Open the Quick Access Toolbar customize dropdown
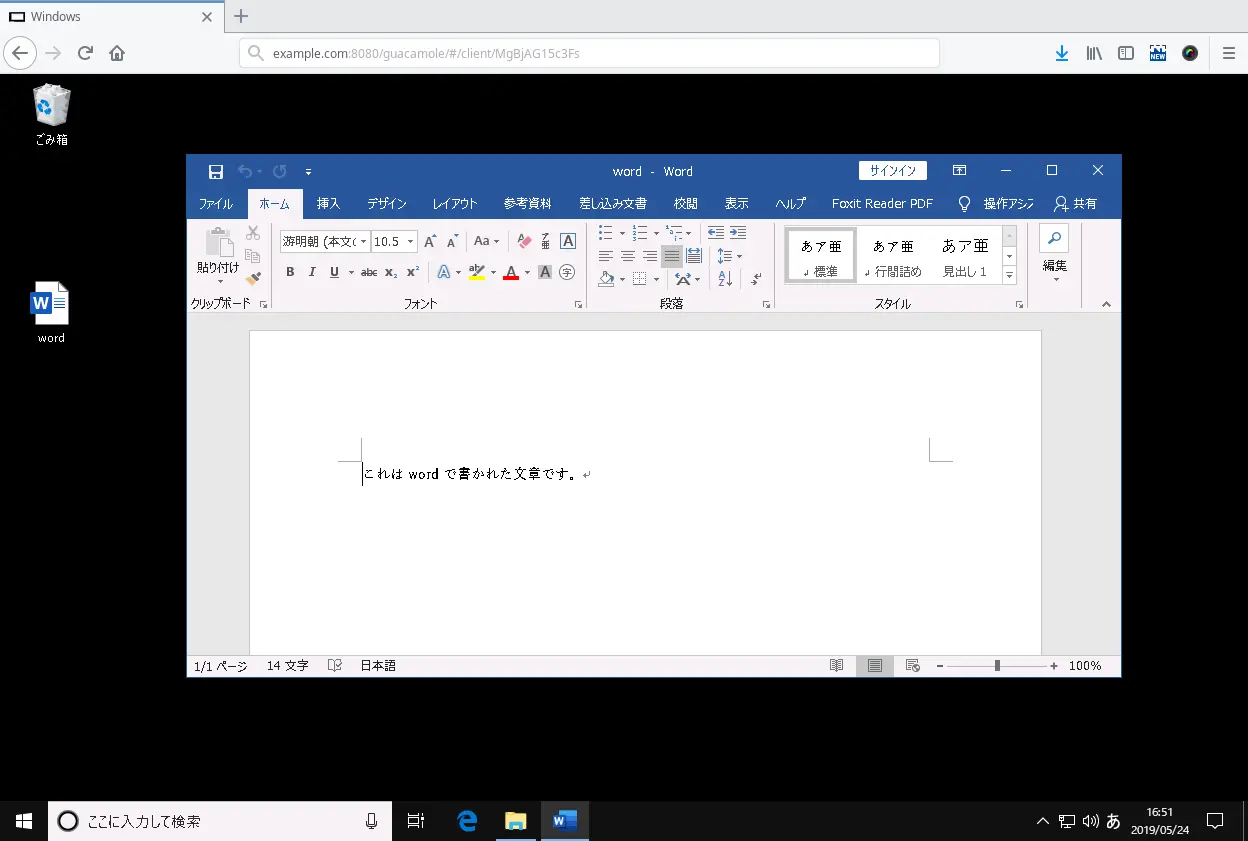The image size is (1248, 841). point(308,172)
